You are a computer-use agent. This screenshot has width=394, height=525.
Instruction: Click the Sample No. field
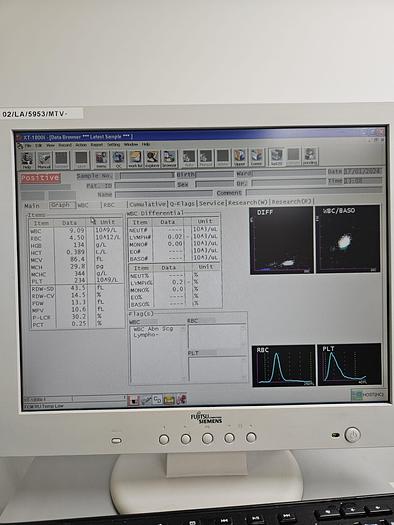point(147,175)
